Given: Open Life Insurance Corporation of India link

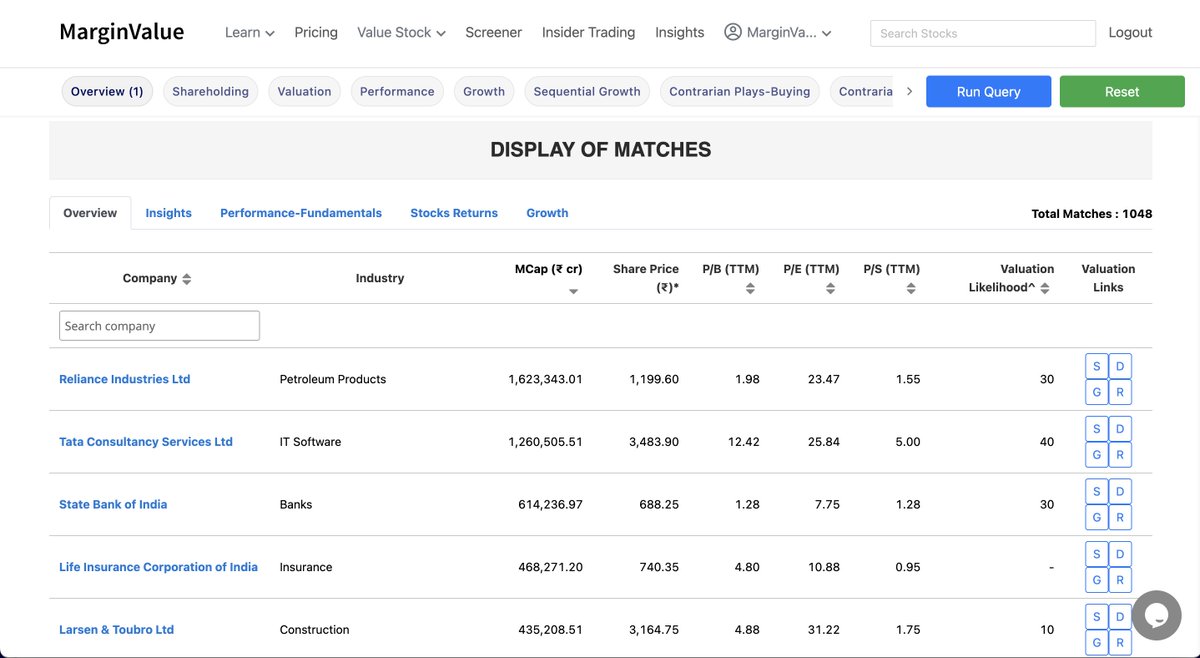Looking at the screenshot, I should tap(158, 567).
